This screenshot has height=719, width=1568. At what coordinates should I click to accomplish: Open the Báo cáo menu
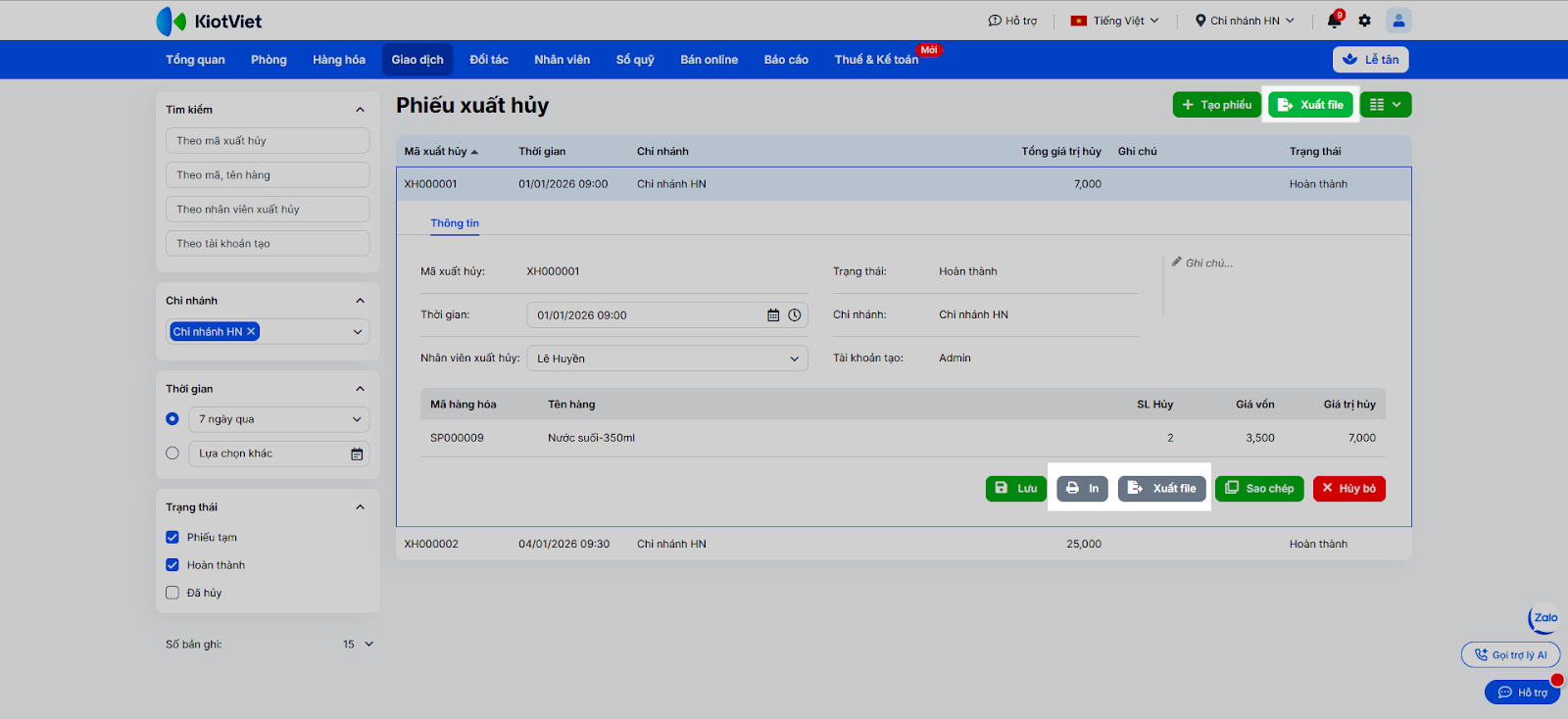coord(786,60)
